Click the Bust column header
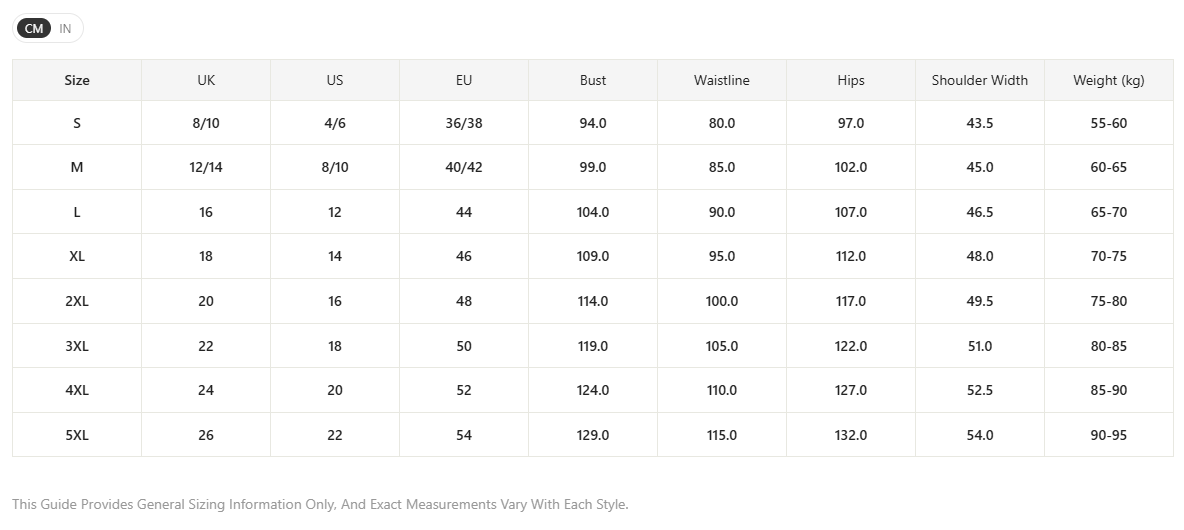 click(593, 80)
